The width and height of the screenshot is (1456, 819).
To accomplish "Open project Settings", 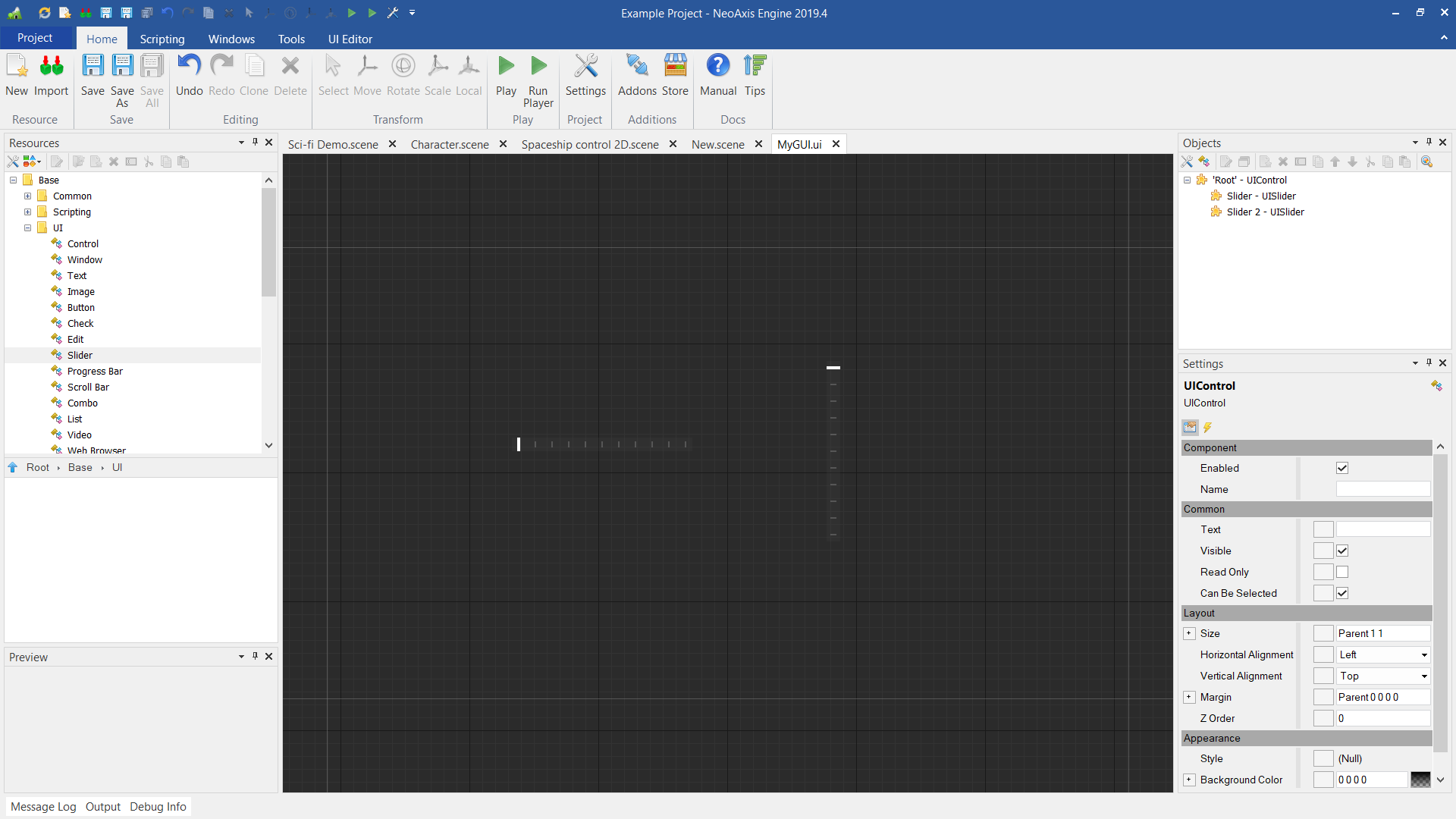I will tap(585, 74).
